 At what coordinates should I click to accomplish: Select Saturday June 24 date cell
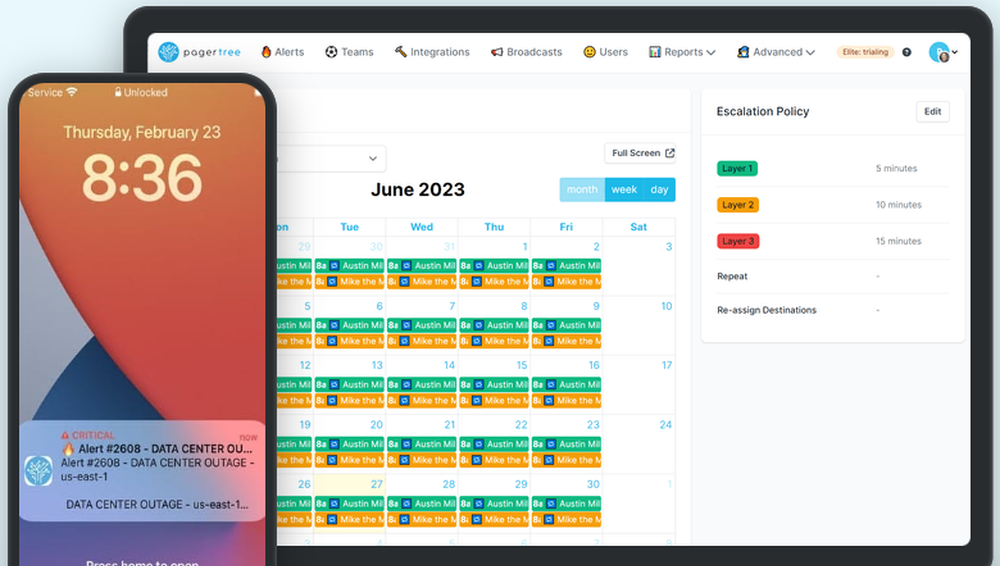click(639, 444)
